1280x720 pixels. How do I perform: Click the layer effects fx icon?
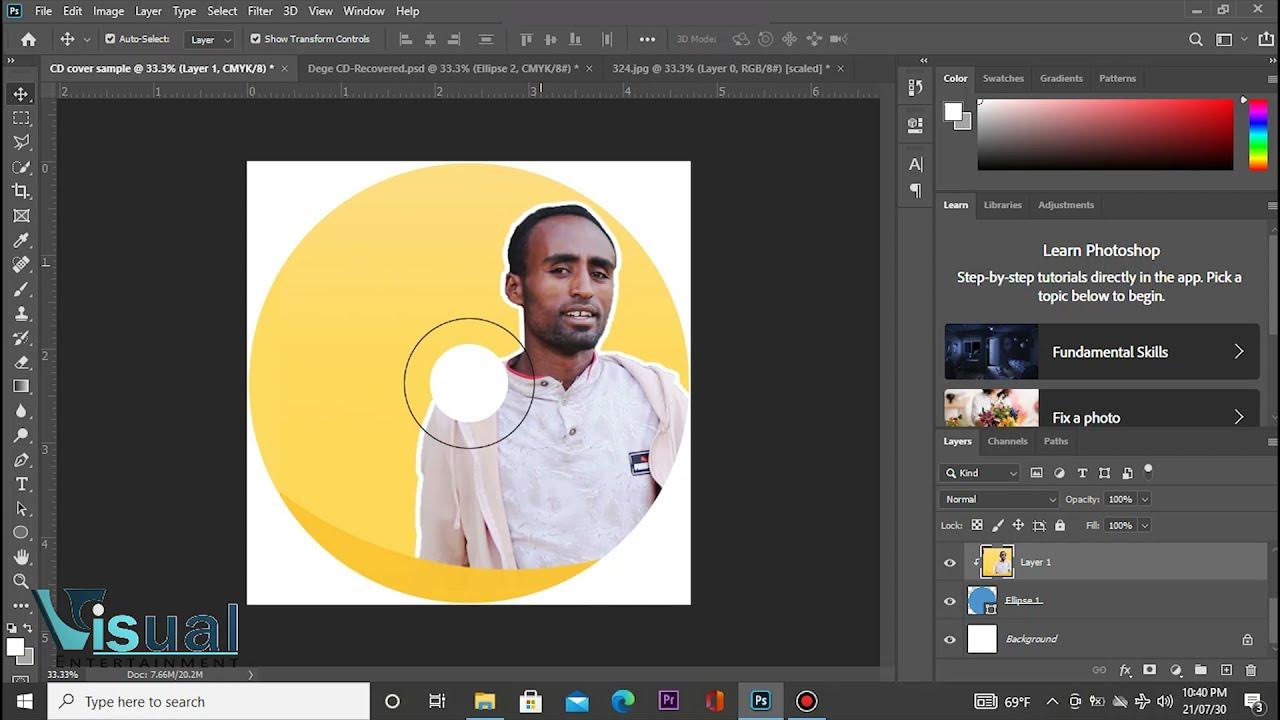(x=1125, y=670)
